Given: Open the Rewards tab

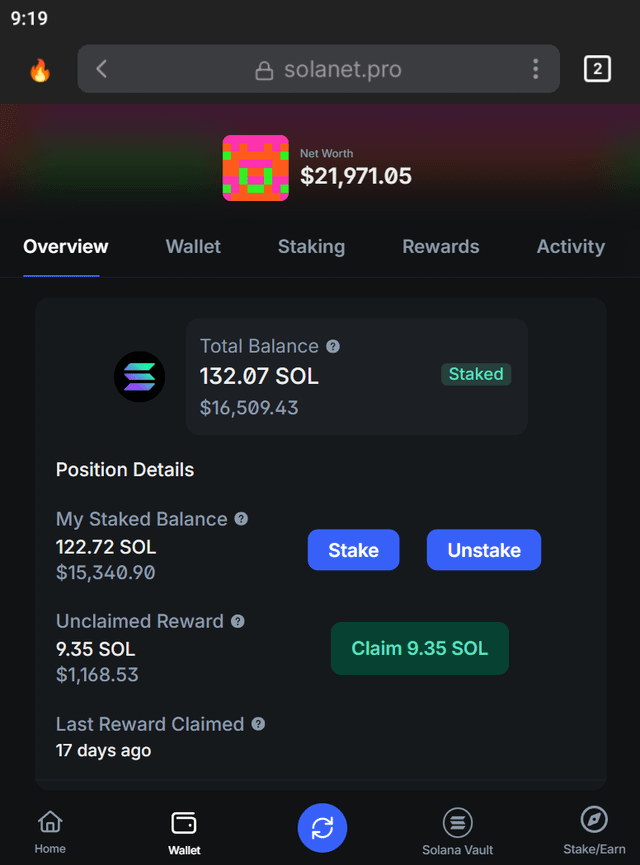Looking at the screenshot, I should tap(440, 246).
